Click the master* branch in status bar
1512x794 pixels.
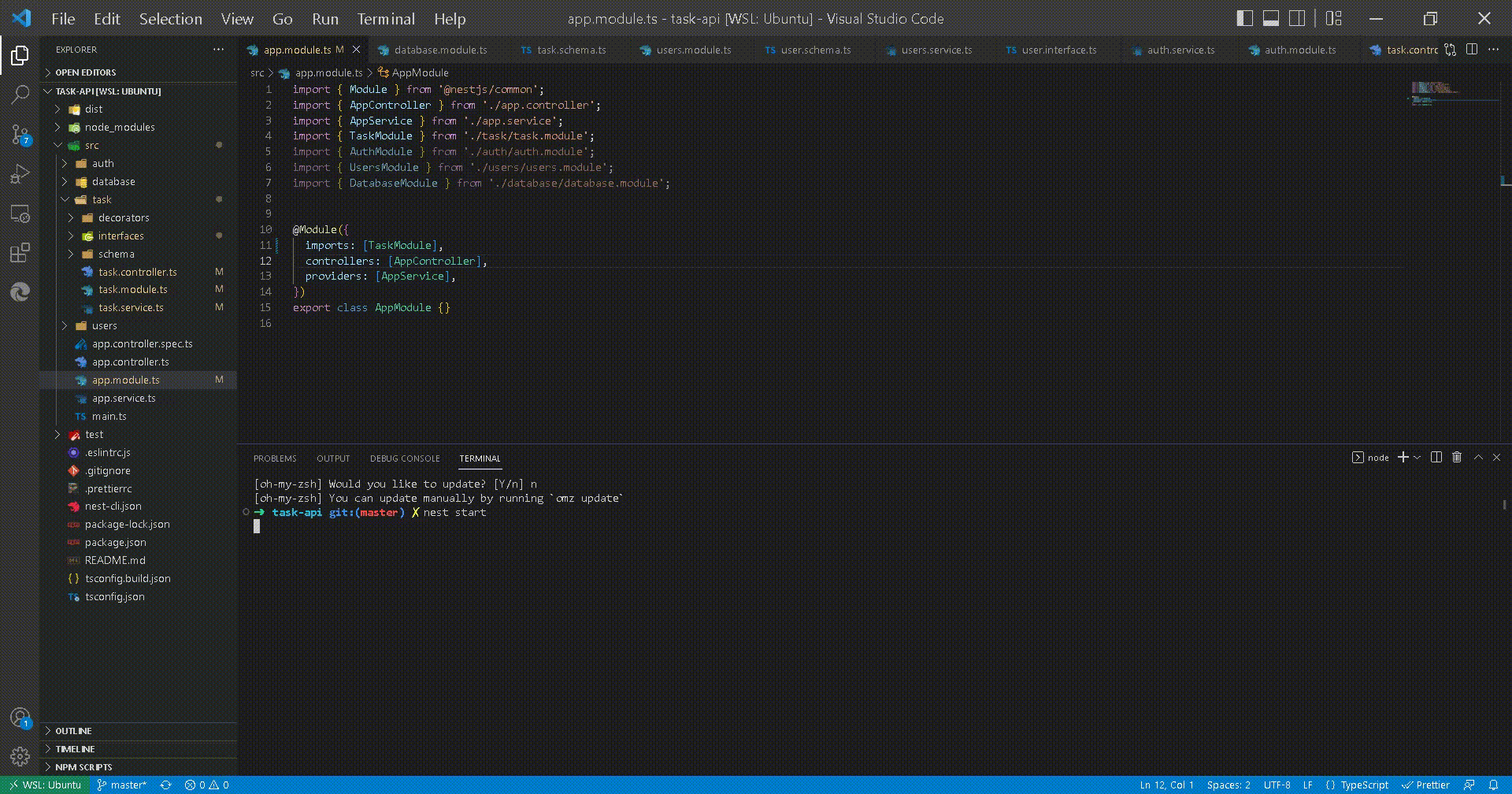click(x=121, y=785)
